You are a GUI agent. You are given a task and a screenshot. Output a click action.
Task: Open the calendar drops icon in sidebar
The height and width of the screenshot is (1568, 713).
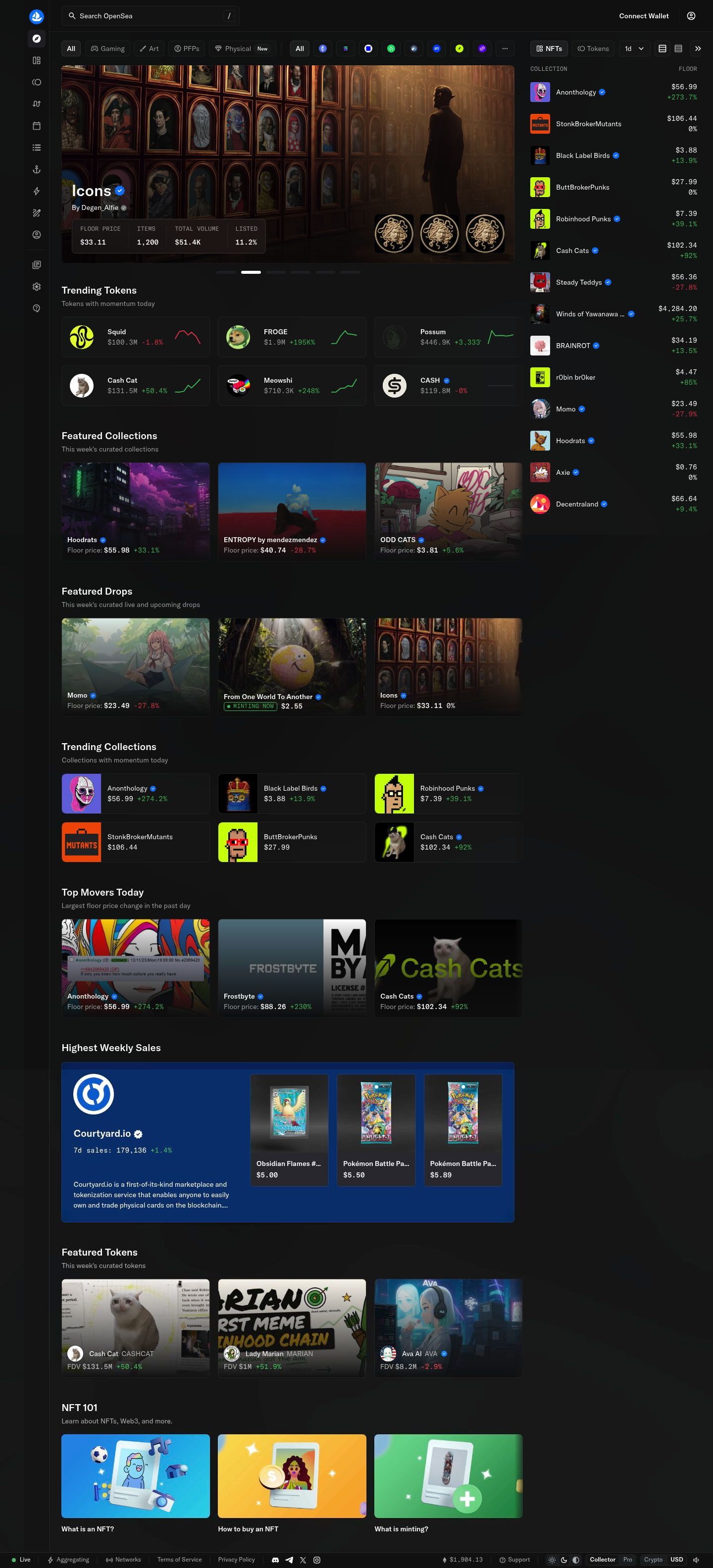[x=37, y=126]
